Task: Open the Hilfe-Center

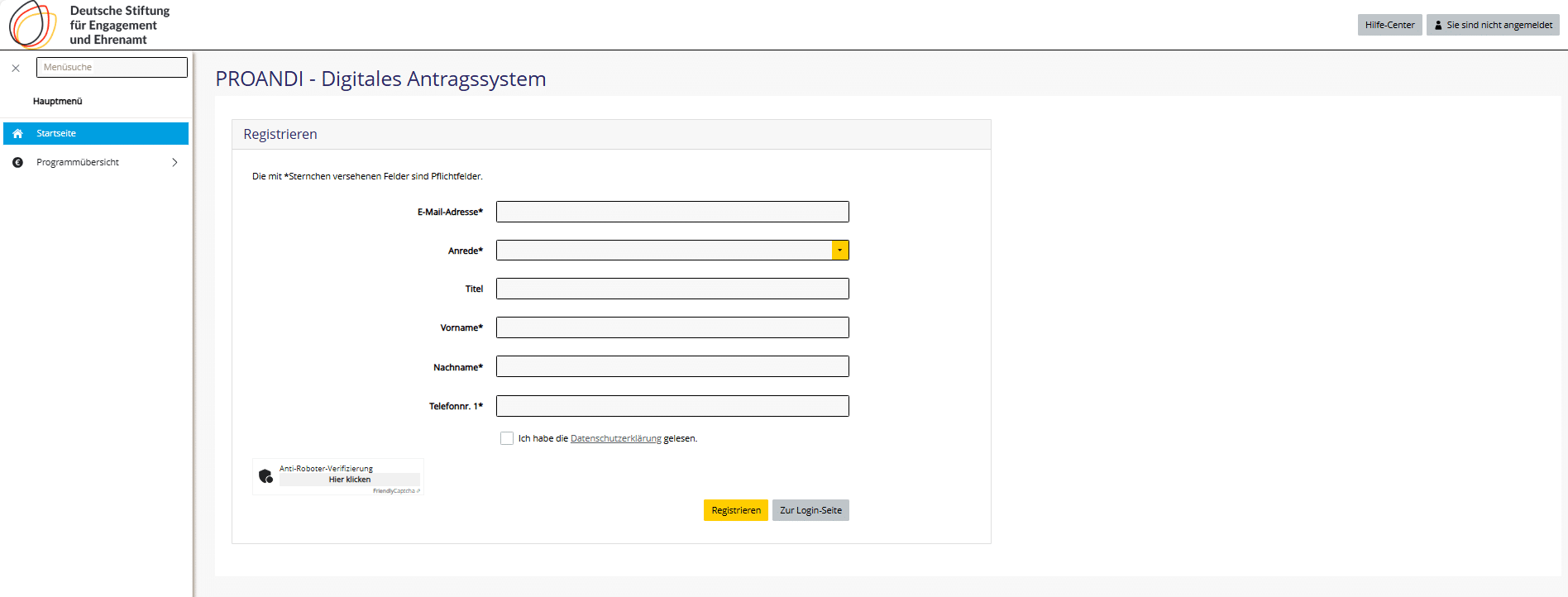Action: tap(1389, 26)
